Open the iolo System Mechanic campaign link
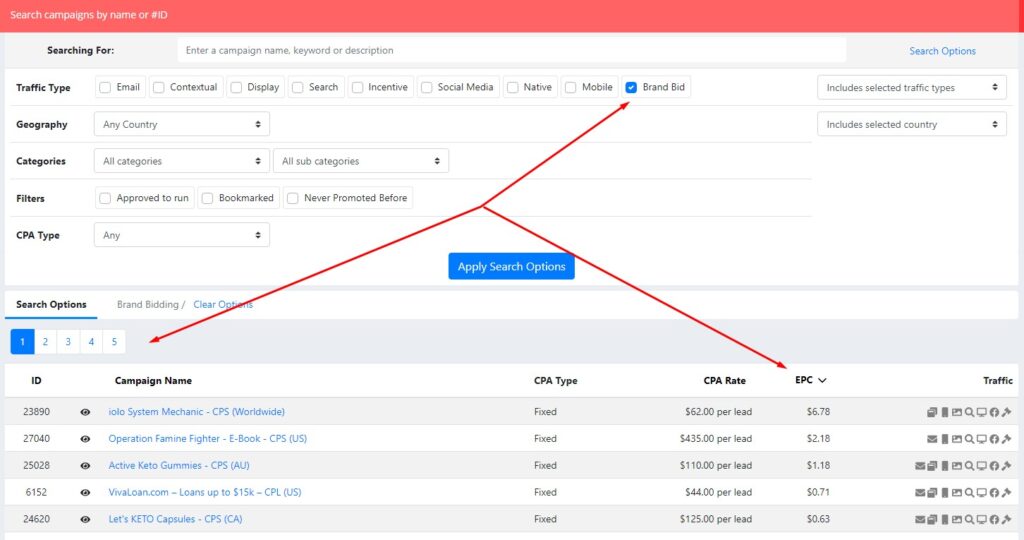This screenshot has height=540, width=1024. [x=197, y=412]
